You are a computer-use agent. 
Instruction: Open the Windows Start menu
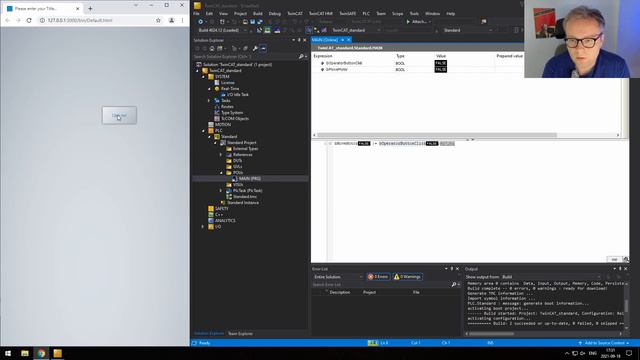8,353
